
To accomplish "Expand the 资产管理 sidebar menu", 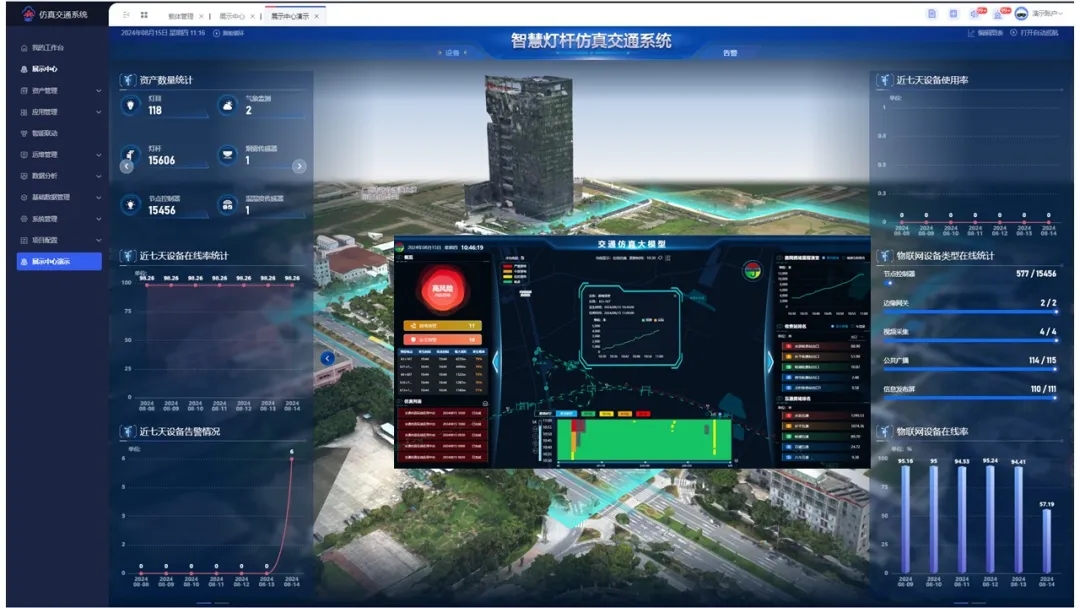I will point(60,91).
